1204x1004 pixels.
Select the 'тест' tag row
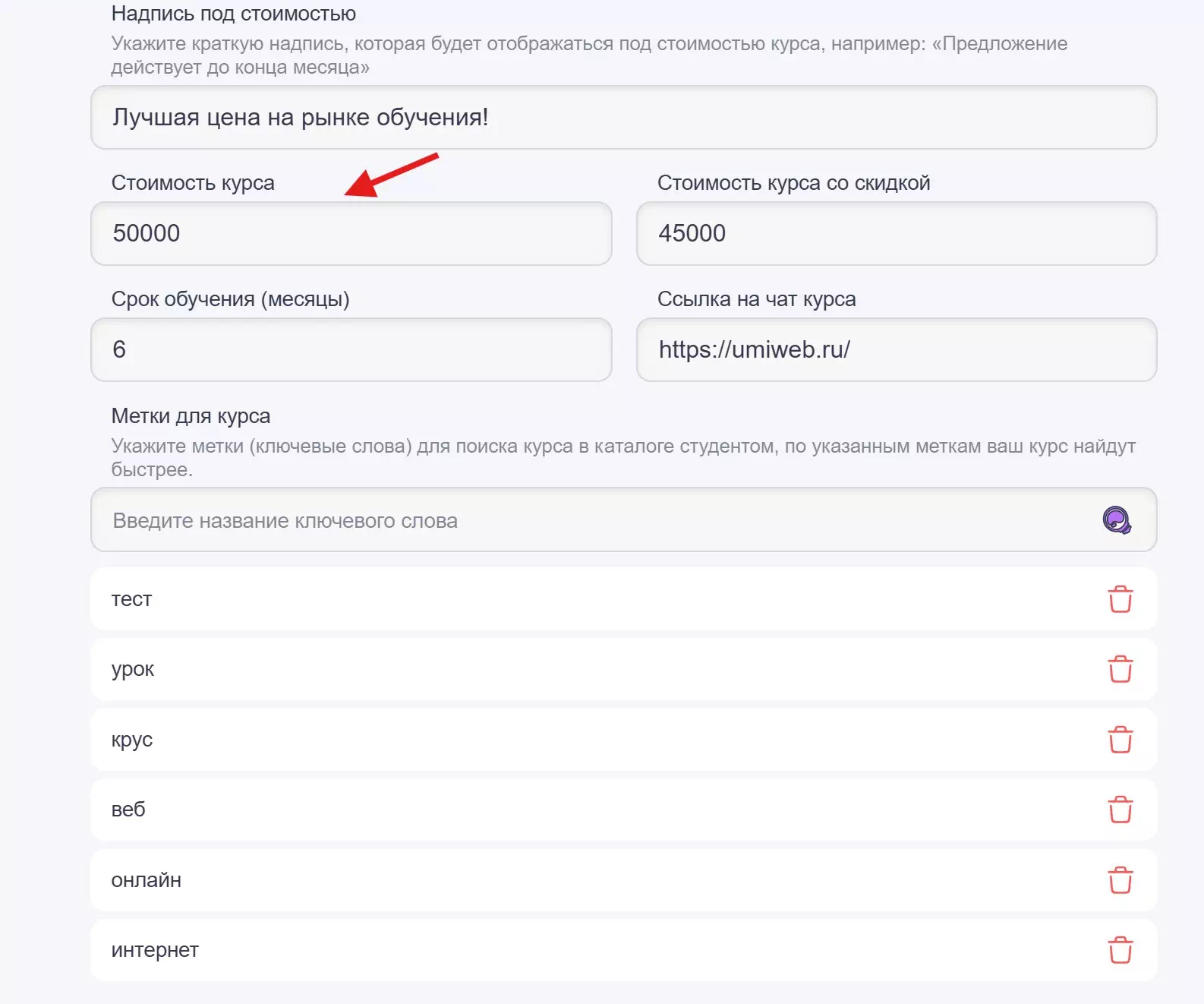pyautogui.click(x=592, y=599)
